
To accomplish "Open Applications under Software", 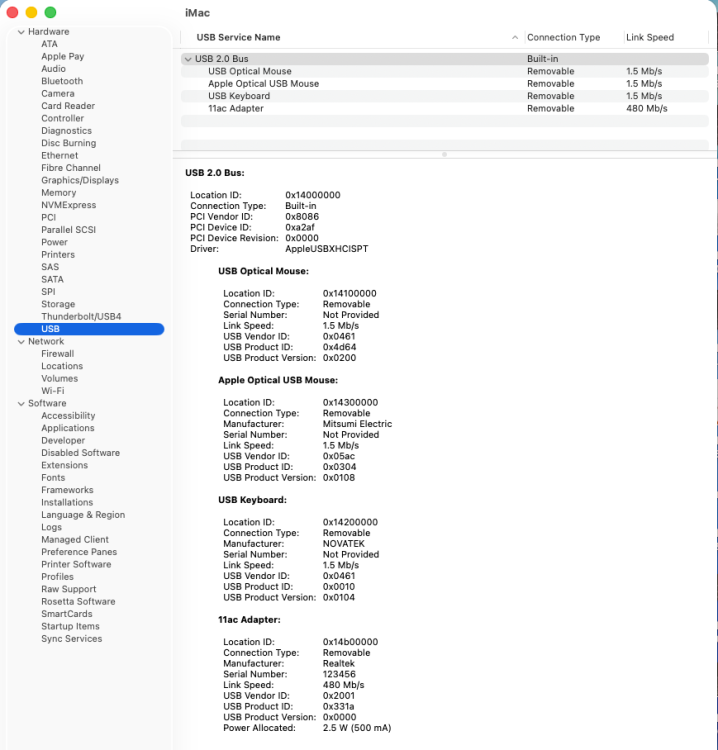I will click(x=67, y=429).
